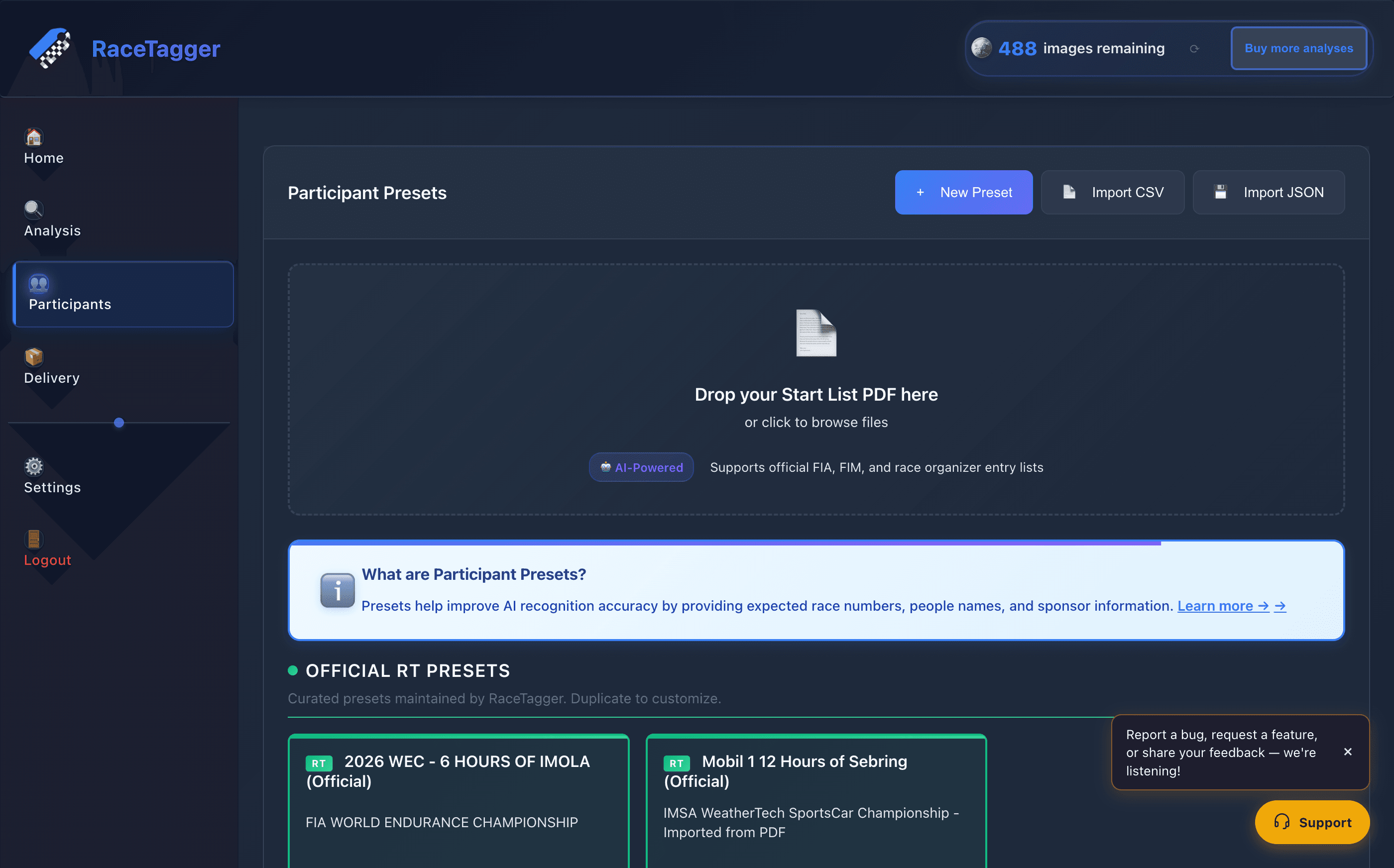
Task: Click the AI-Powered badge
Action: (x=641, y=467)
